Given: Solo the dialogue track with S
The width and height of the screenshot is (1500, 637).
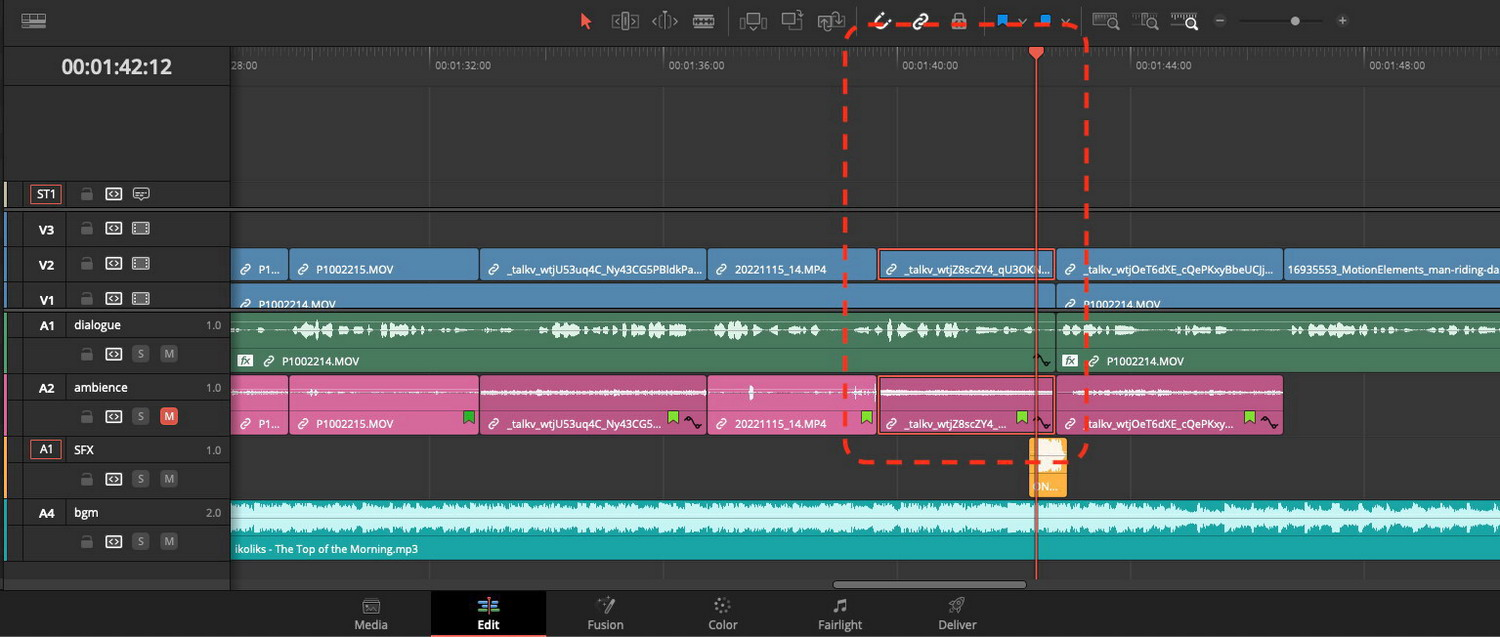Looking at the screenshot, I should pyautogui.click(x=141, y=354).
